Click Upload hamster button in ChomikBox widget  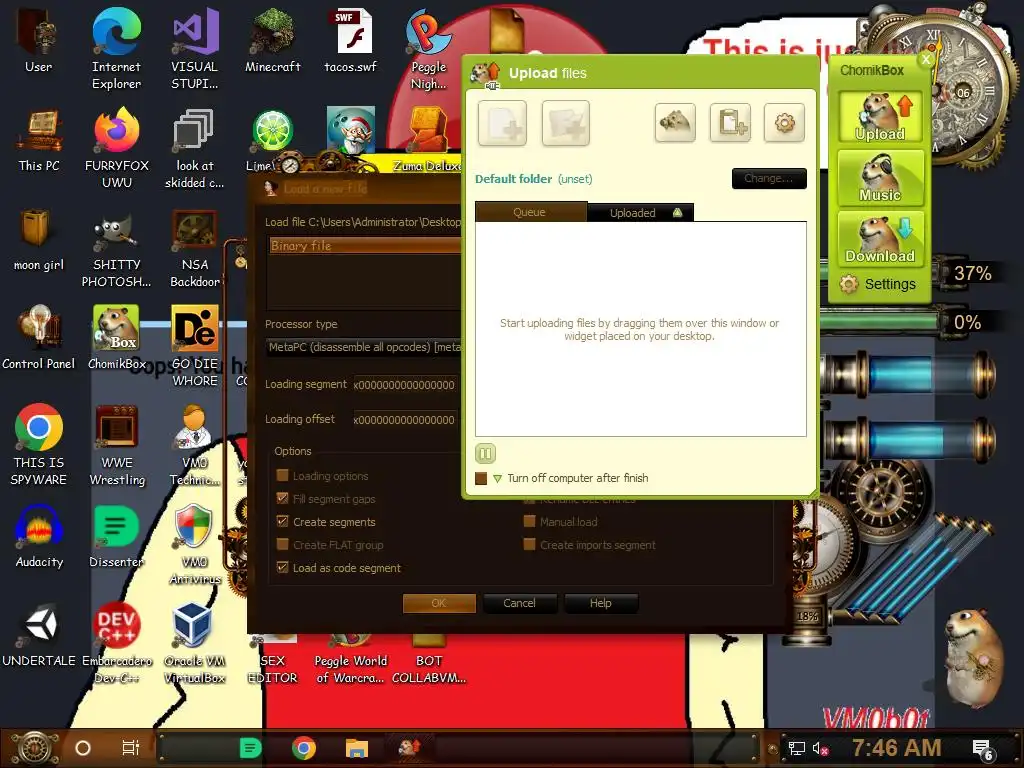(x=880, y=116)
